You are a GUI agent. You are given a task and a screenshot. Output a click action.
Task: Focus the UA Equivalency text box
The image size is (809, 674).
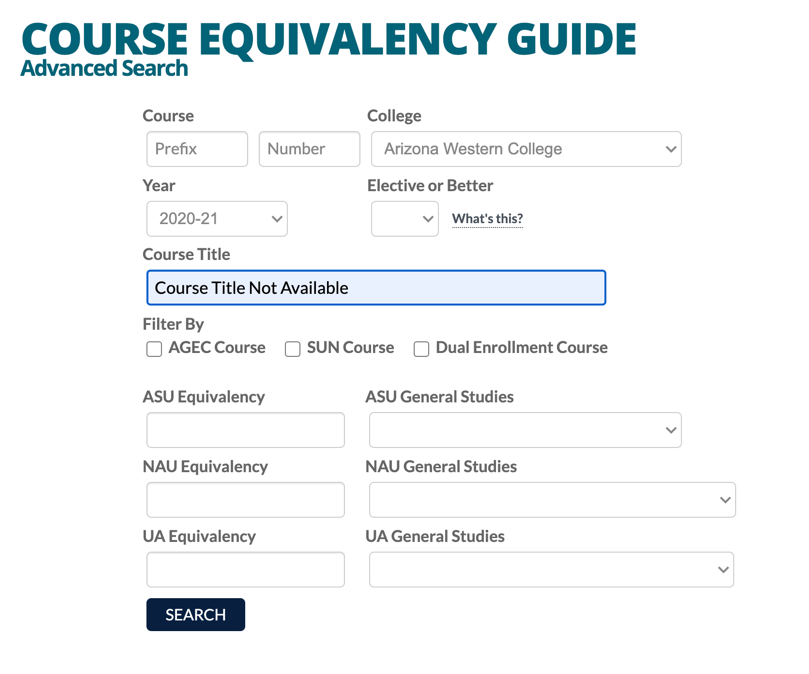(x=245, y=570)
